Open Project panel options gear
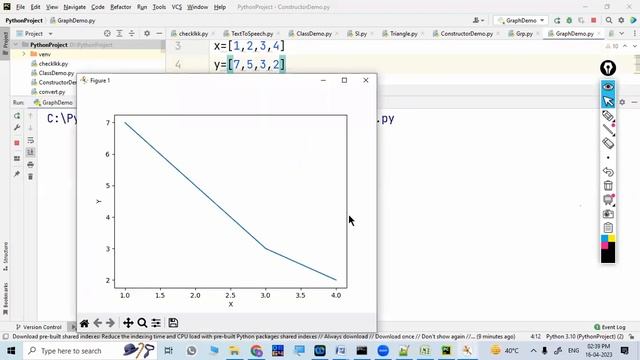The height and width of the screenshot is (360, 640). click(x=147, y=33)
